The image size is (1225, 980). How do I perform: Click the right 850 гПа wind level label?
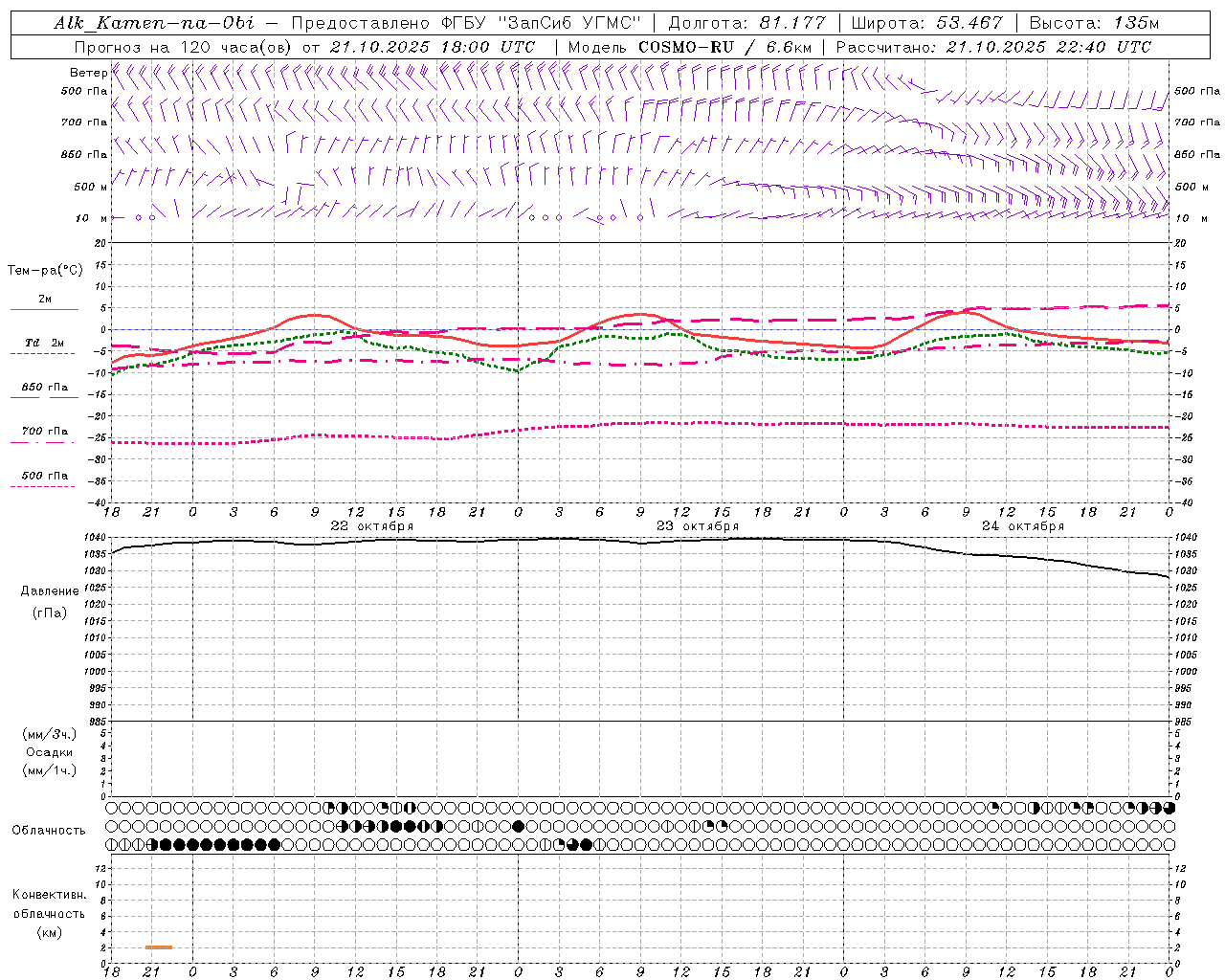pos(1197,154)
